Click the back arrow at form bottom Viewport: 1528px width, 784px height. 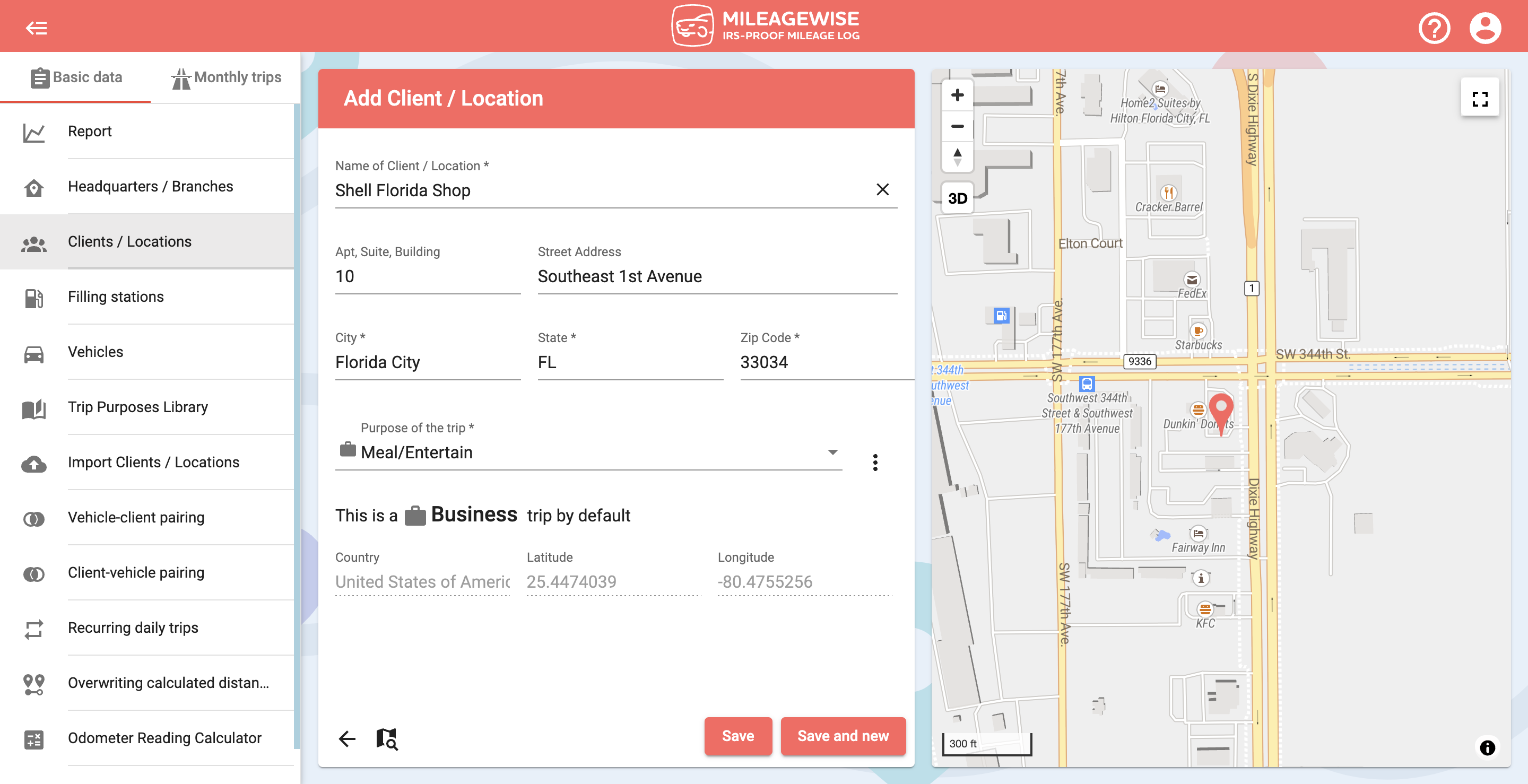(x=347, y=738)
